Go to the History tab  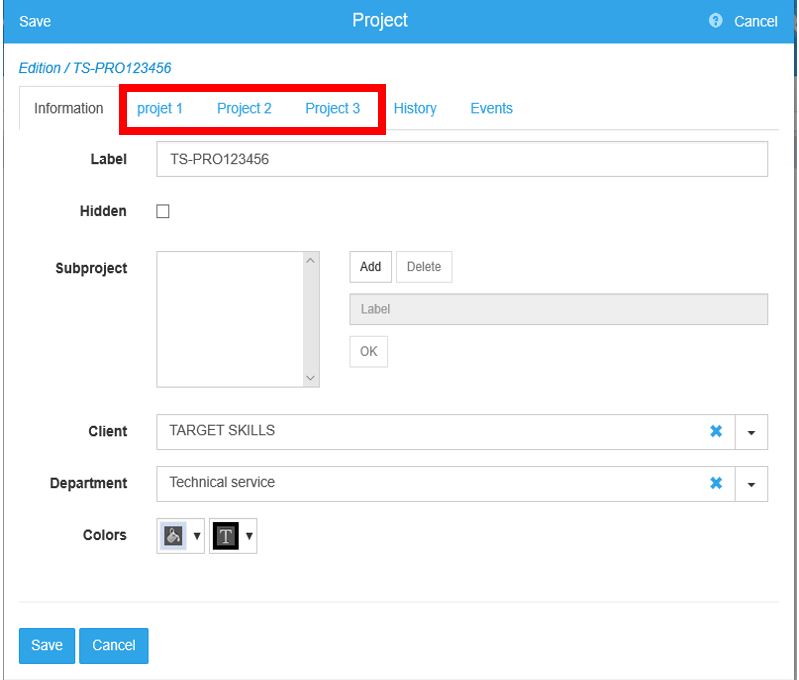pyautogui.click(x=415, y=108)
